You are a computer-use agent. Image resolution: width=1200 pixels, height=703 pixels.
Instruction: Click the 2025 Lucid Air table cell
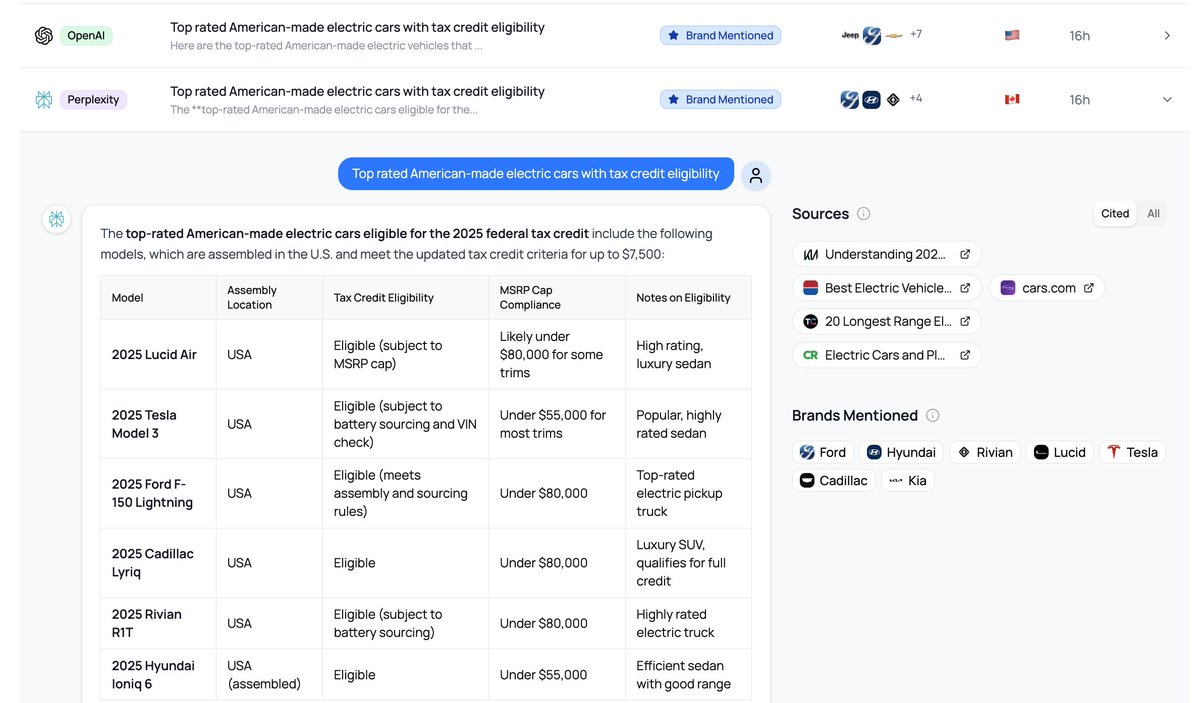[158, 355]
